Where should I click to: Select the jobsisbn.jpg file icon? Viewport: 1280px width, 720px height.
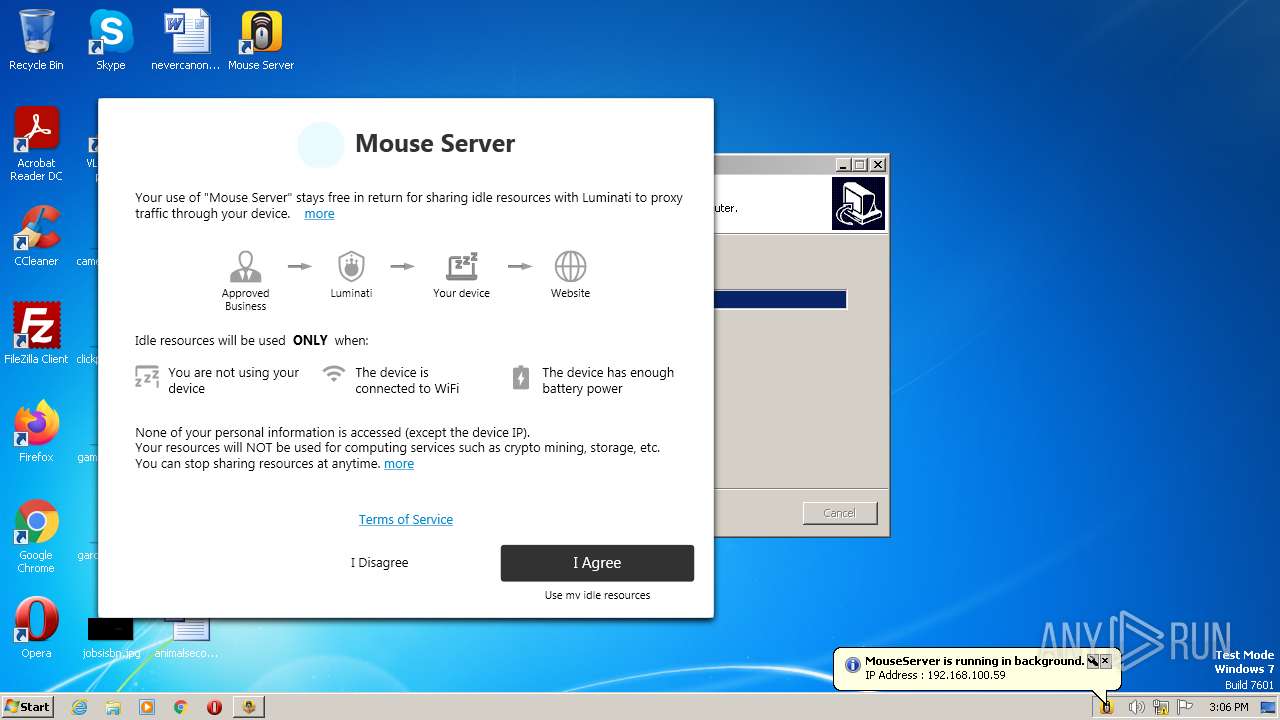111,638
